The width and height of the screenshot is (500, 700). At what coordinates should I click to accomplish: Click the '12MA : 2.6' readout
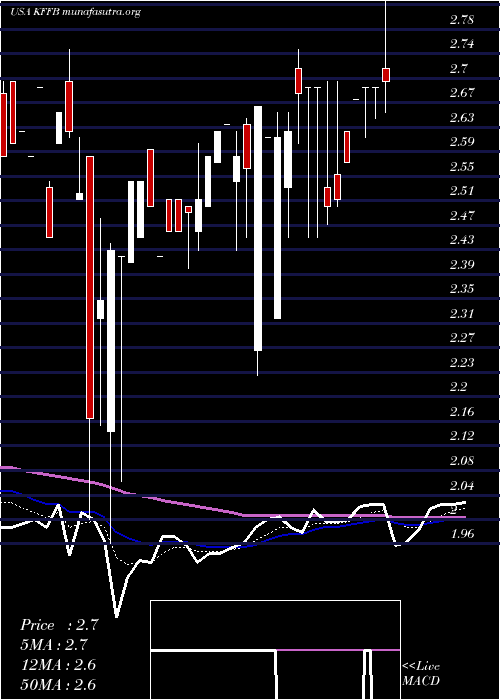58,665
